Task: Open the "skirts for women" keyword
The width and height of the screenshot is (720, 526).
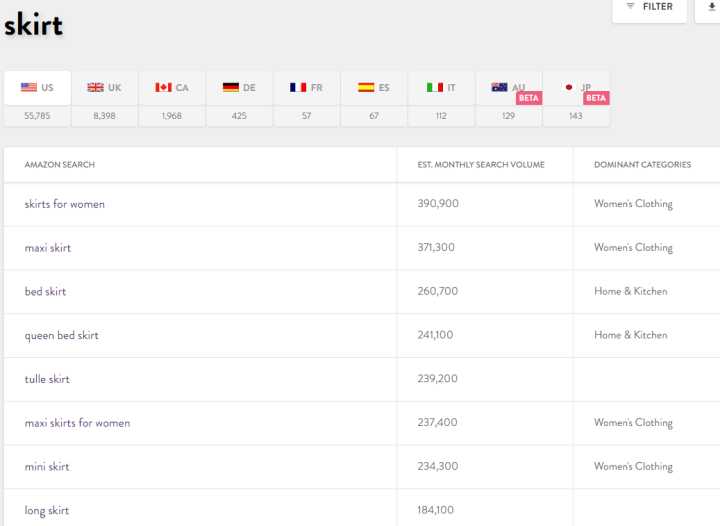Action: click(65, 204)
